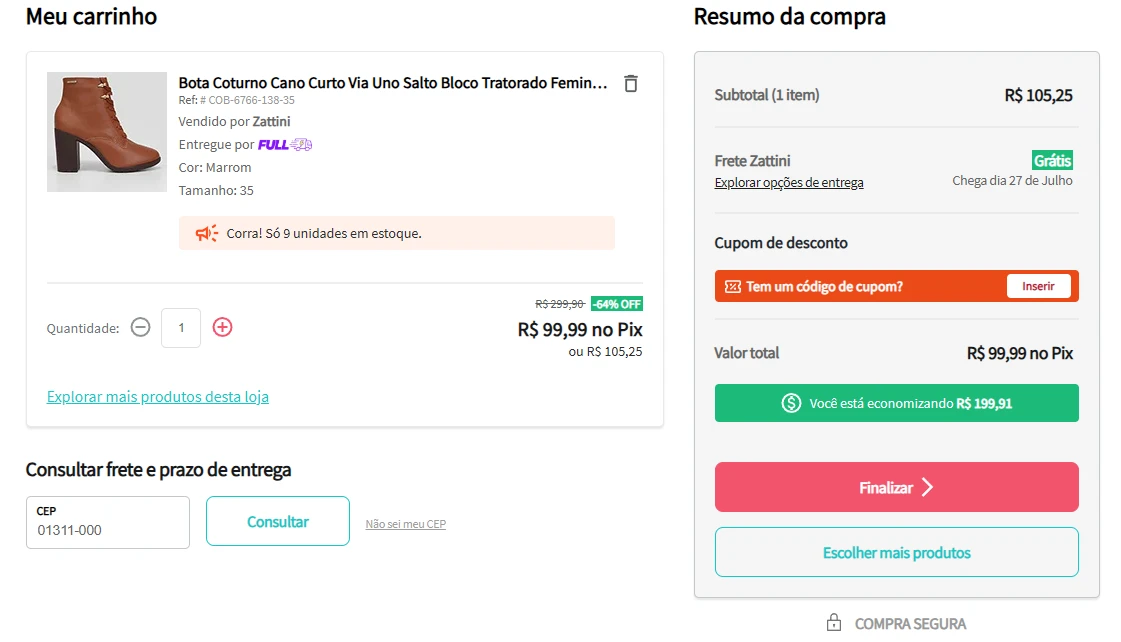Click the FULL delivery truck logo

point(285,144)
